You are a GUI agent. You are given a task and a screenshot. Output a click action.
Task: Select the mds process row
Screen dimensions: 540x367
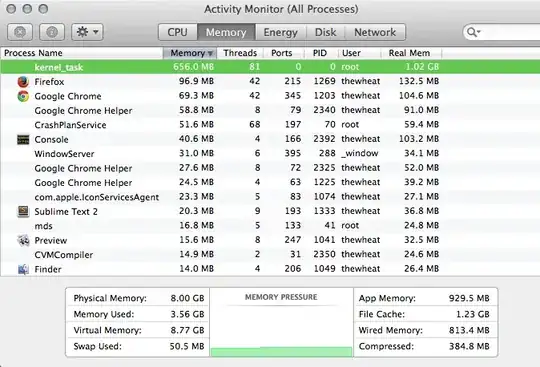[x=270, y=226]
